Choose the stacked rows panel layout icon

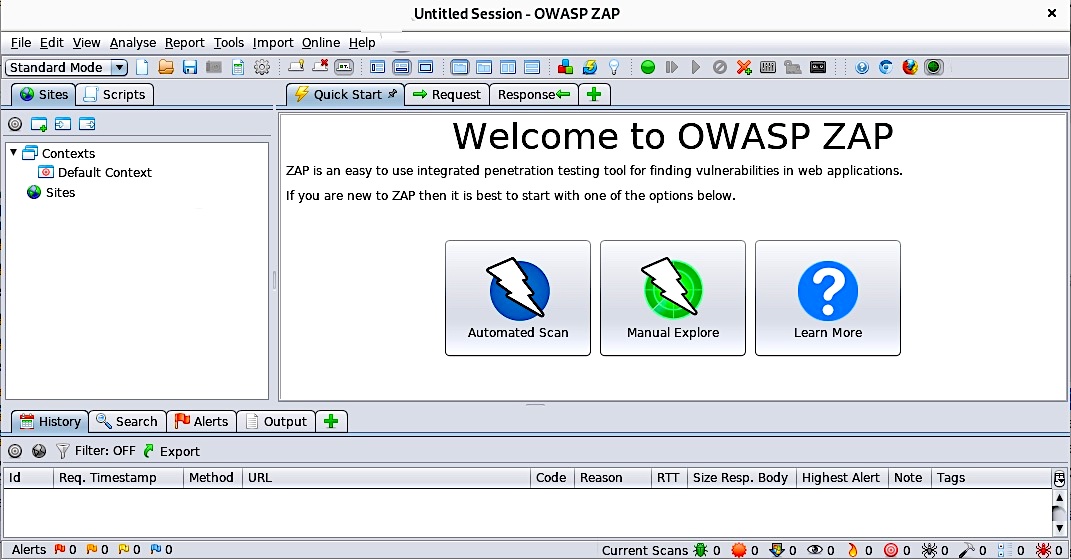click(532, 67)
